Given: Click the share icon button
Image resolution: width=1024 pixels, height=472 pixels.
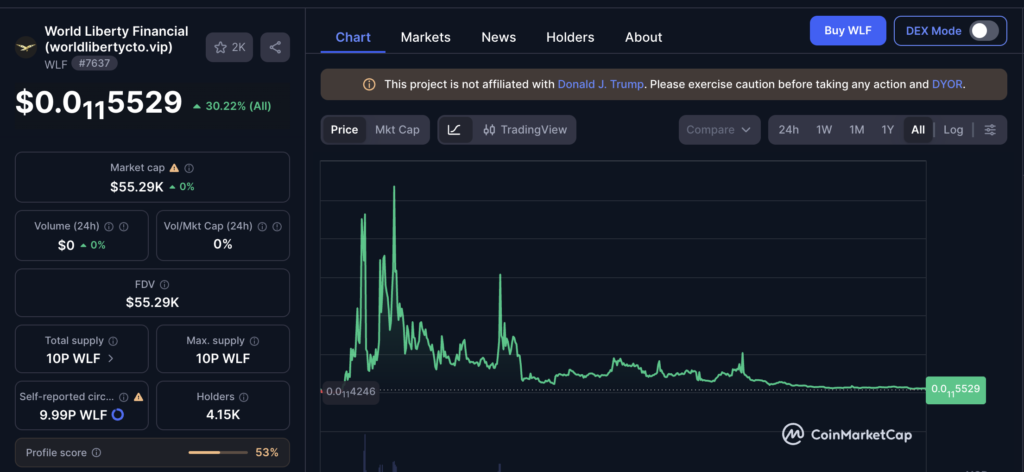Looking at the screenshot, I should tap(275, 47).
